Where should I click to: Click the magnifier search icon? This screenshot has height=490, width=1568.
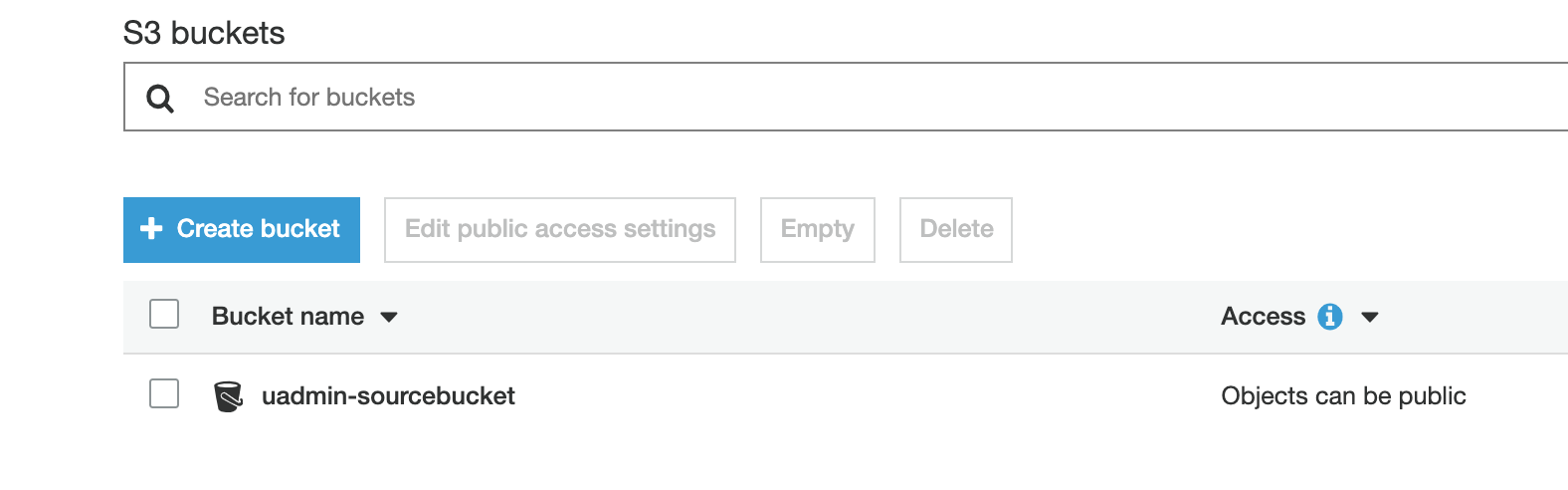[x=160, y=98]
